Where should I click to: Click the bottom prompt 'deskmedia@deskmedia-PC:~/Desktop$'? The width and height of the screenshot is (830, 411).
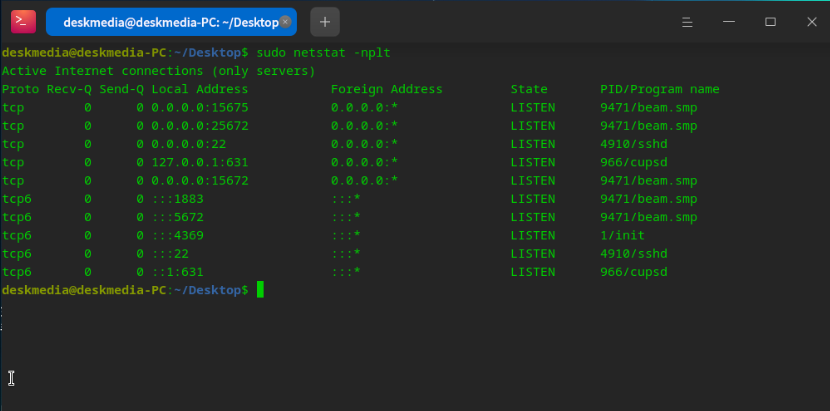pyautogui.click(x=125, y=290)
